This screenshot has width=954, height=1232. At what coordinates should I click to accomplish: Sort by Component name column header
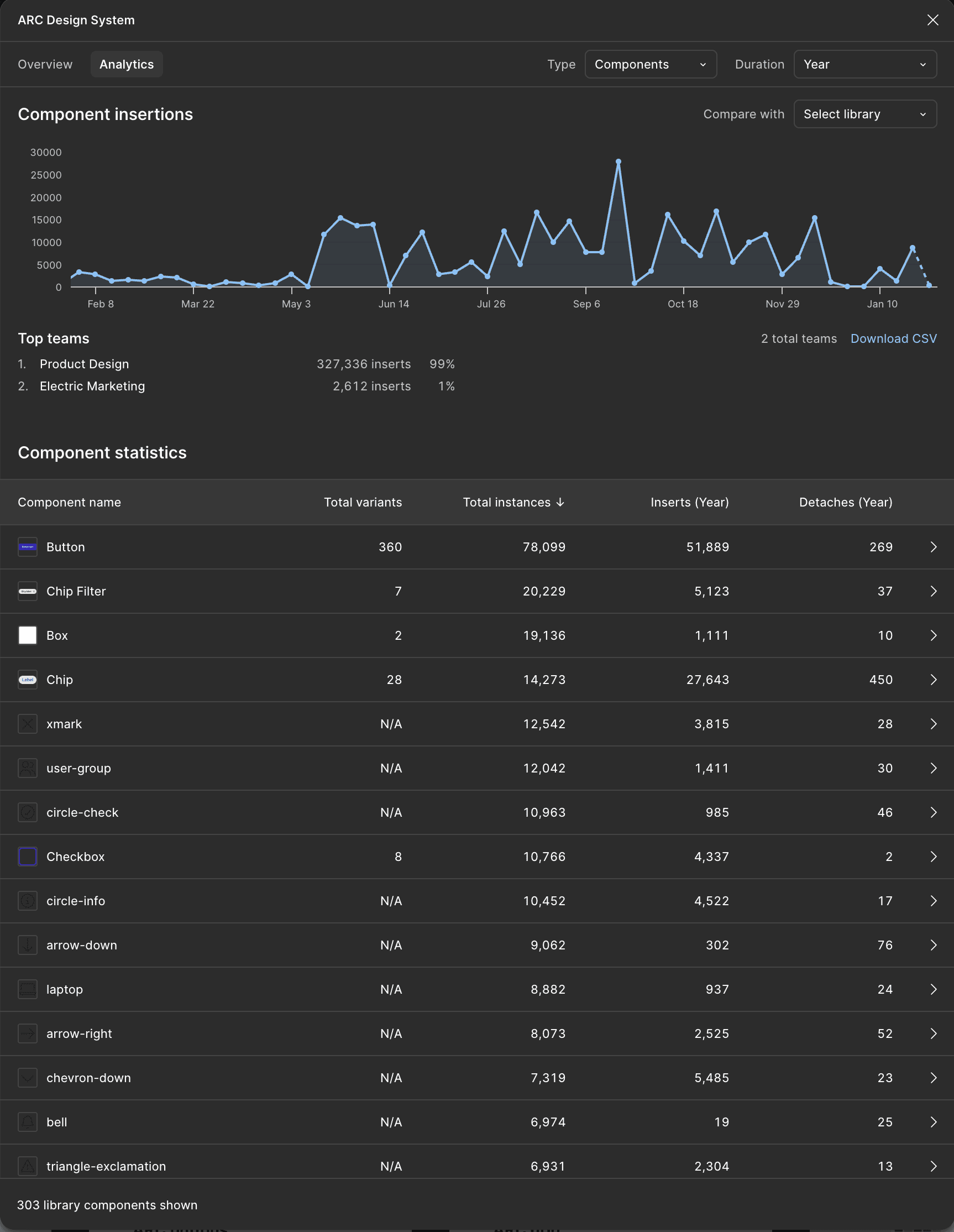(69, 502)
